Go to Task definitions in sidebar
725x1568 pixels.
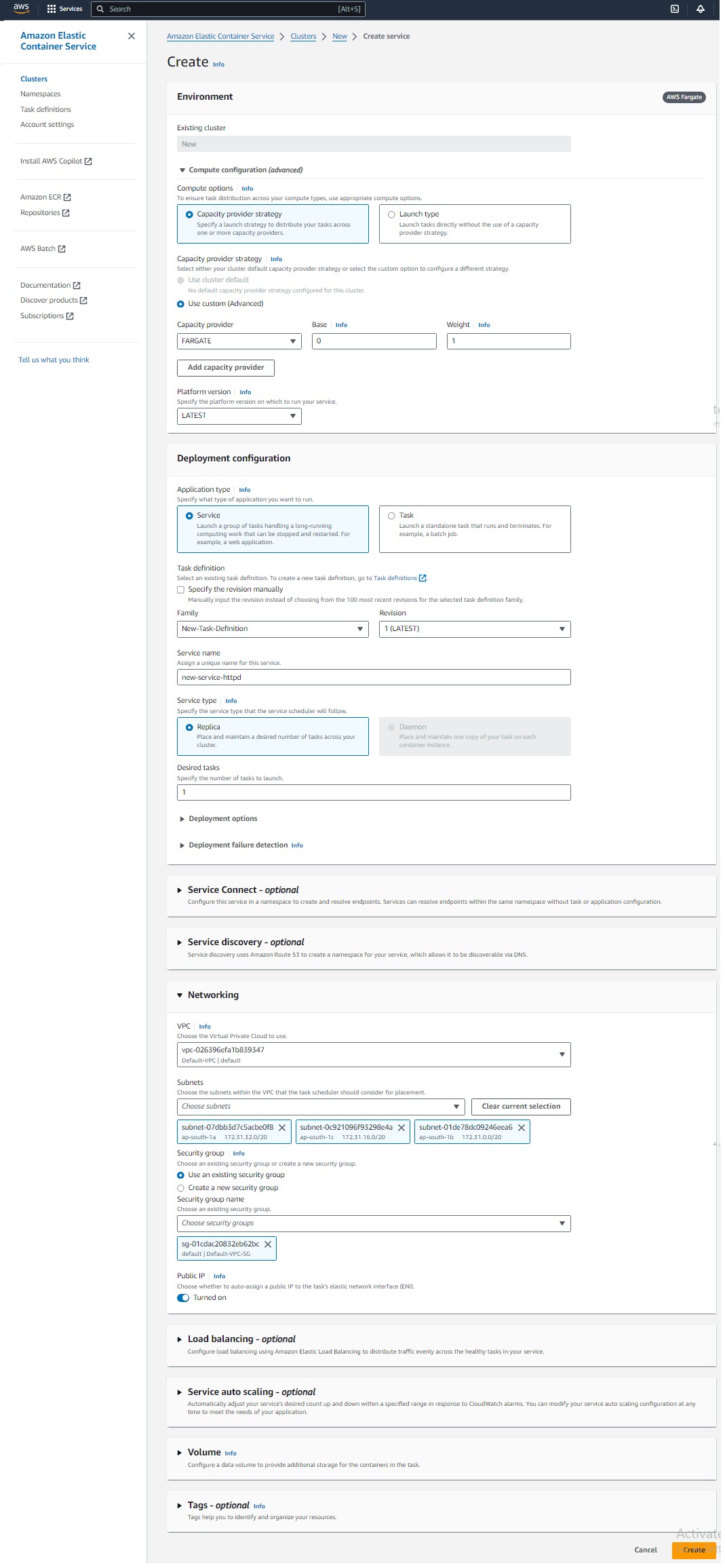45,109
